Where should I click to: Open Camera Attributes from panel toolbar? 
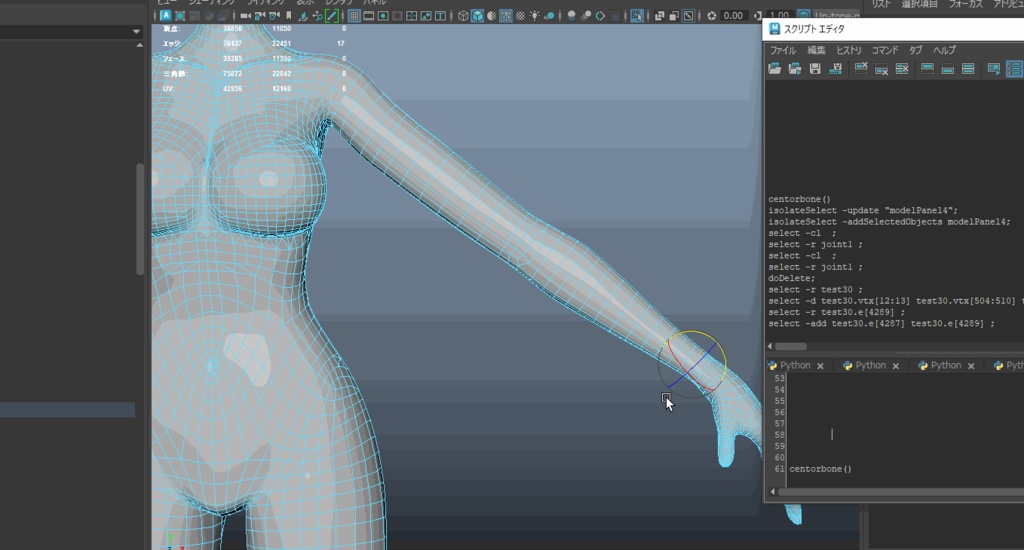pos(274,16)
